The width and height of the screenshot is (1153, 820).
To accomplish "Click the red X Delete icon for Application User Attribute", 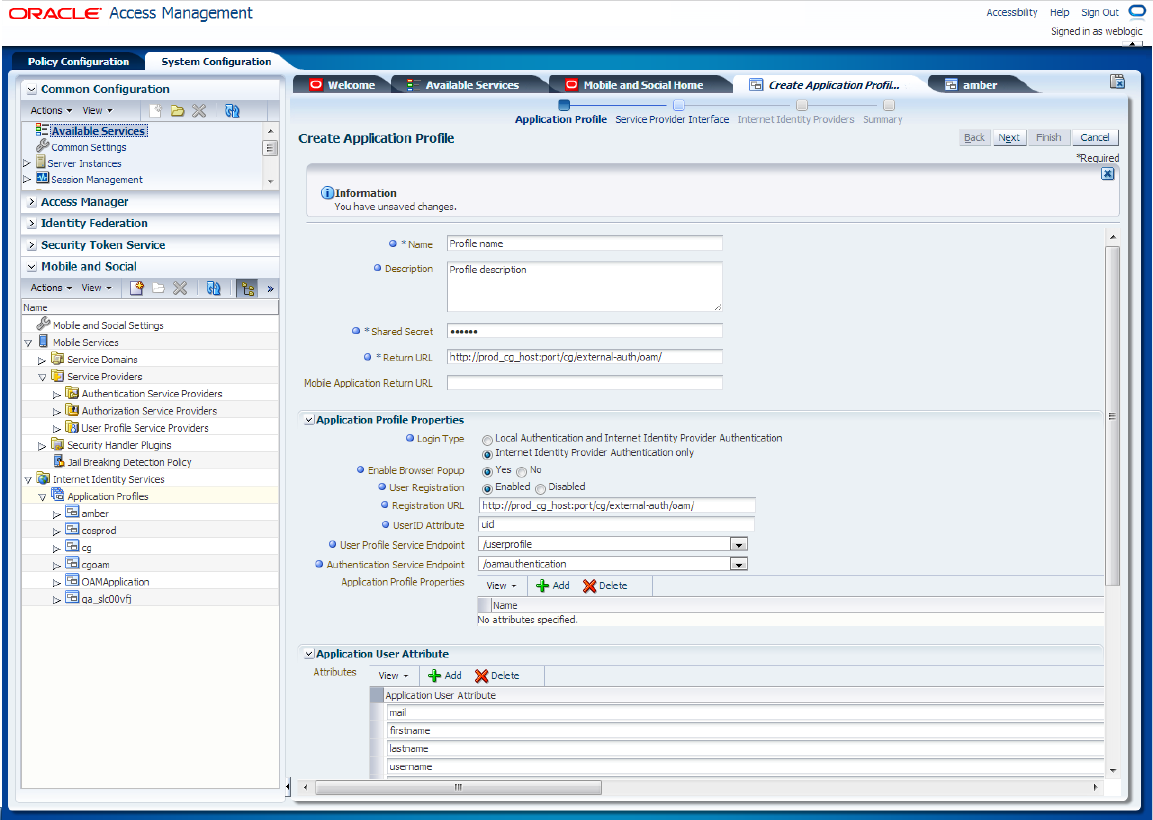I will [x=482, y=675].
